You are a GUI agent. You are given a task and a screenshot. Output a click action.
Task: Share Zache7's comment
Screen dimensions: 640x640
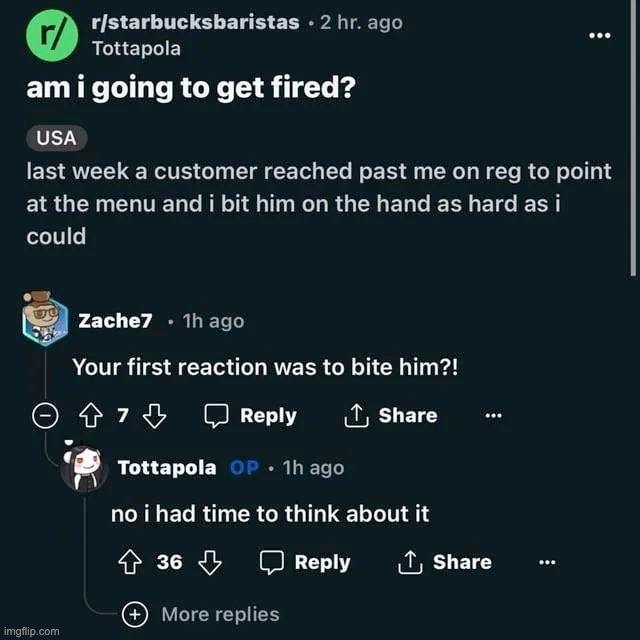[x=390, y=416]
